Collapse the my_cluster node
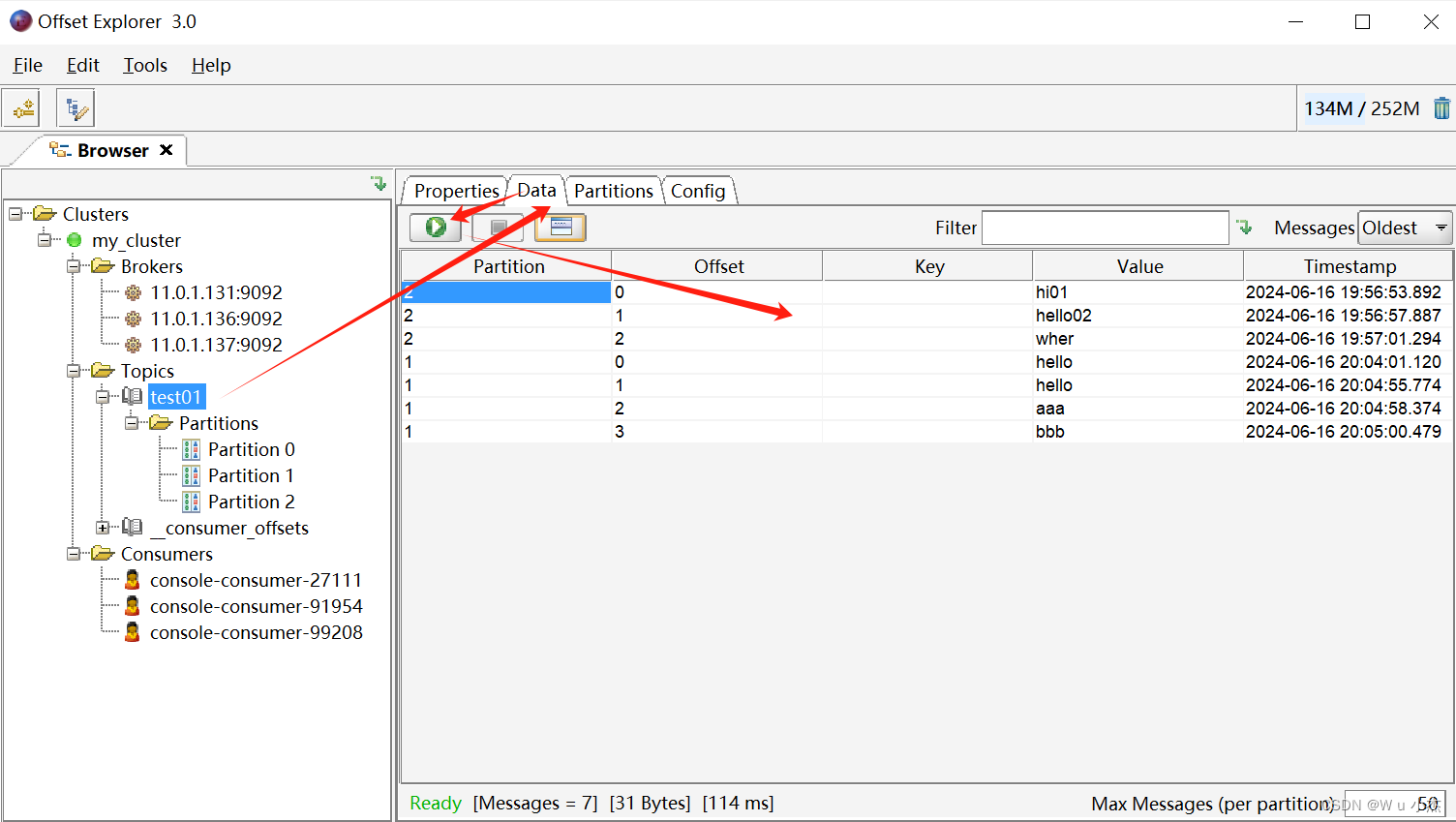The width and height of the screenshot is (1456, 822). tap(45, 240)
